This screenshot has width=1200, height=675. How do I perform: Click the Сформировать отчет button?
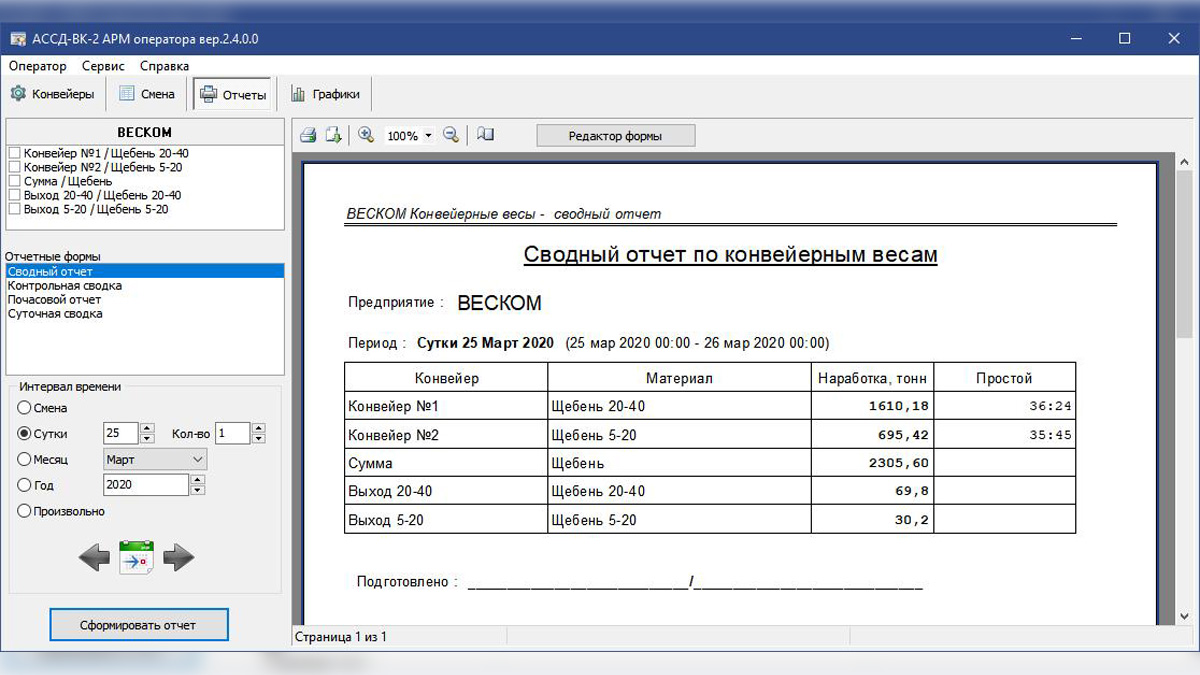[x=138, y=625]
